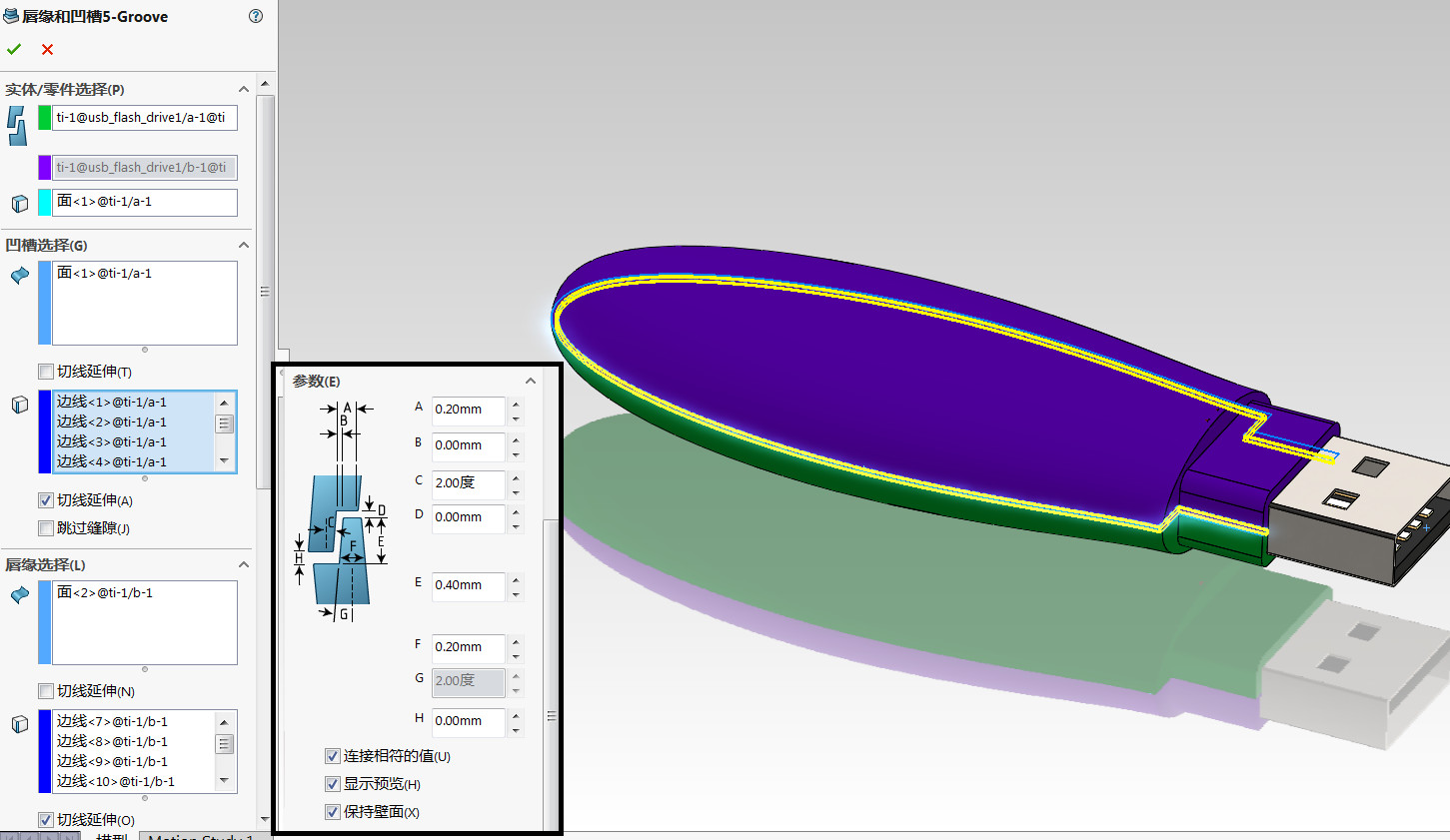Click the cube icon beside lip edges list
This screenshot has height=840, width=1450.
pyautogui.click(x=20, y=724)
